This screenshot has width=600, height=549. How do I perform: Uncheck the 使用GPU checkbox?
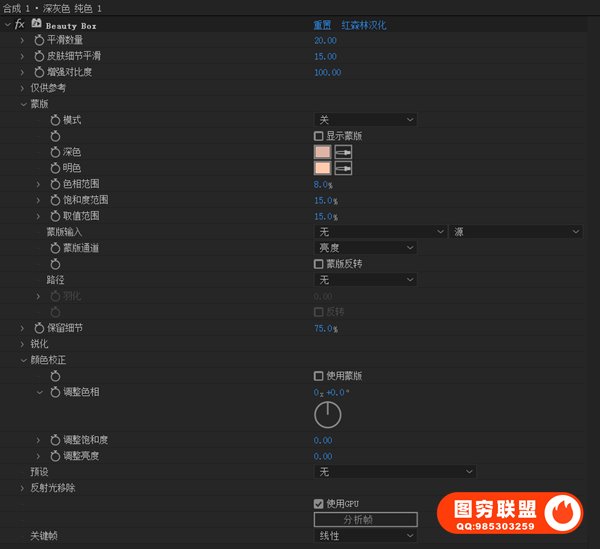pyautogui.click(x=319, y=503)
